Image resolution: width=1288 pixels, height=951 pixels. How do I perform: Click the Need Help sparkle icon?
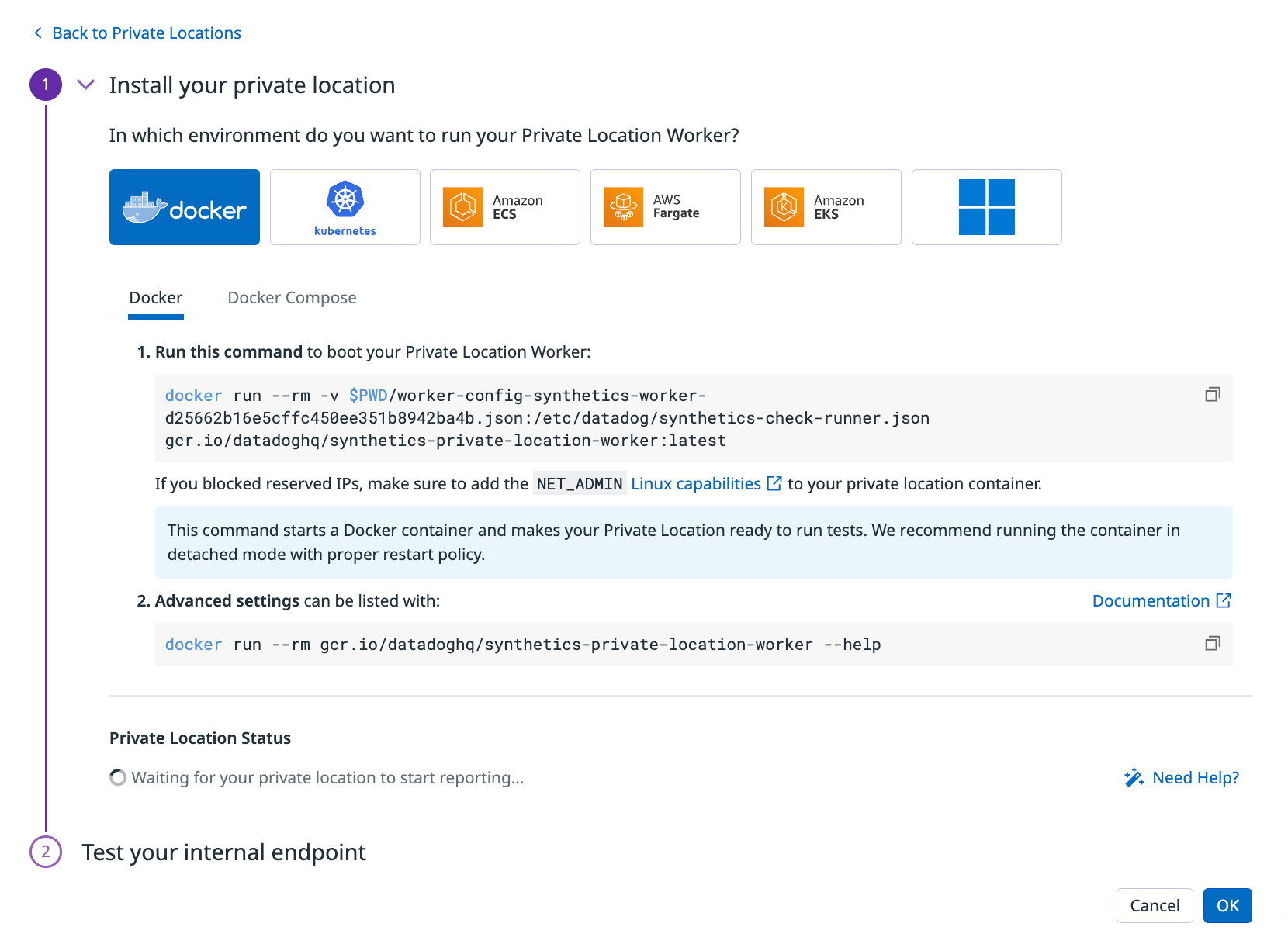1132,777
